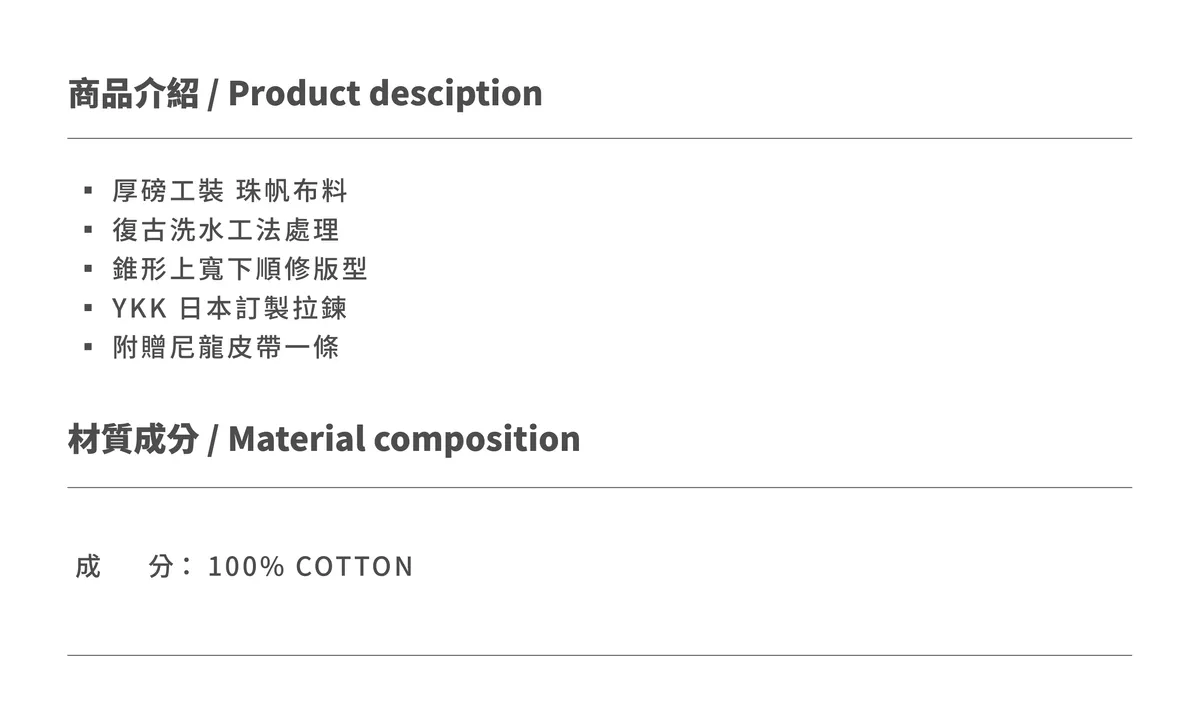Image resolution: width=1200 pixels, height=704 pixels.
Task: Click the bullet marker before YKK
Action: point(88,308)
